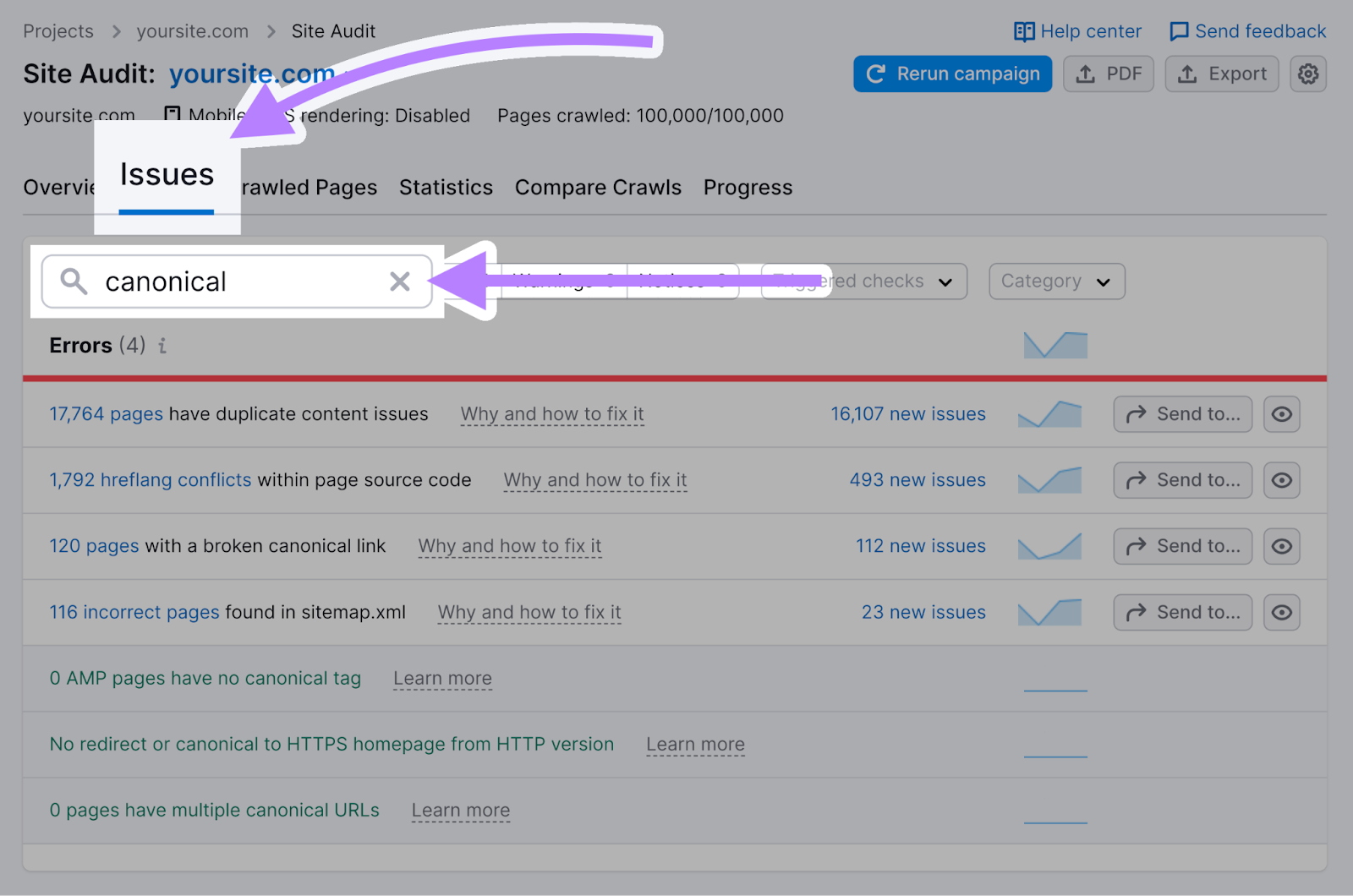Open site audit settings via gear icon
1353x896 pixels.
1308,74
